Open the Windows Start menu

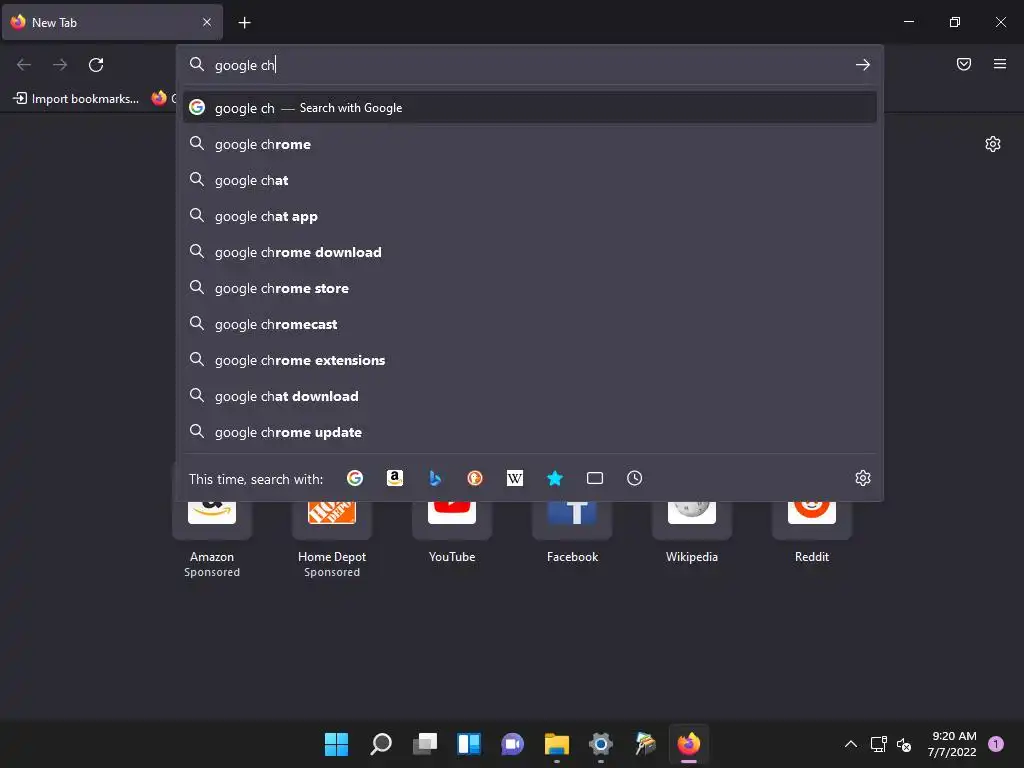coord(336,744)
